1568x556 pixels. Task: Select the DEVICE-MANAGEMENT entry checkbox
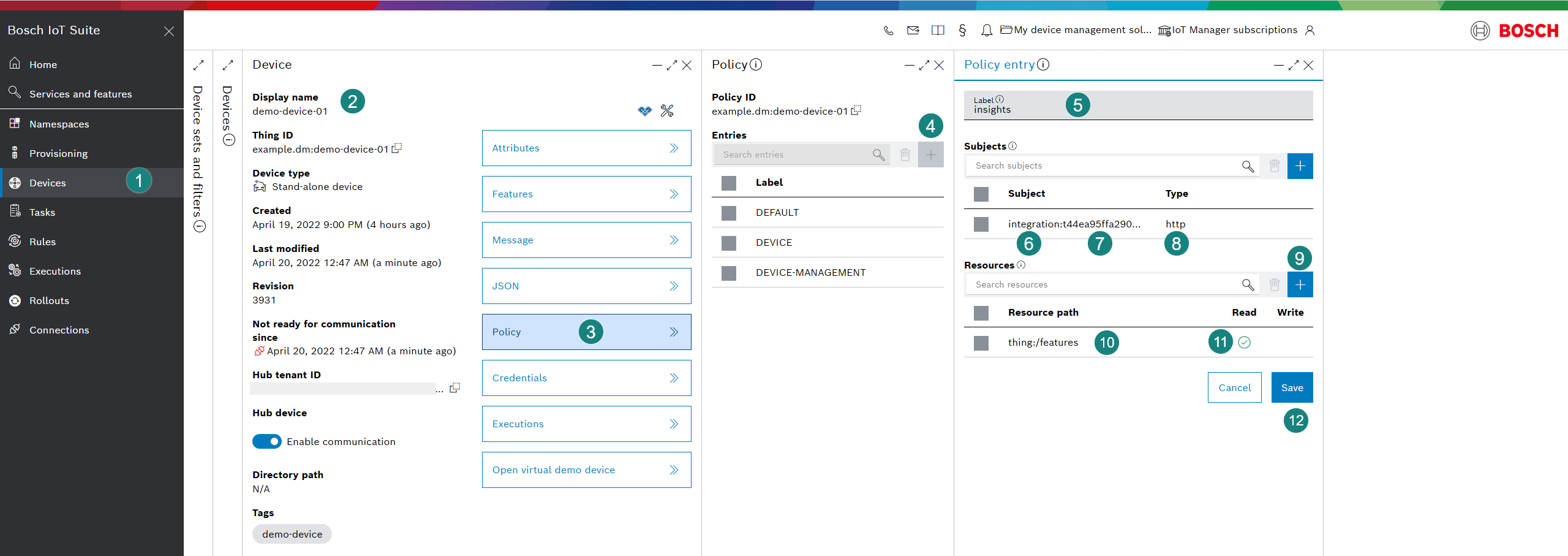tap(729, 273)
